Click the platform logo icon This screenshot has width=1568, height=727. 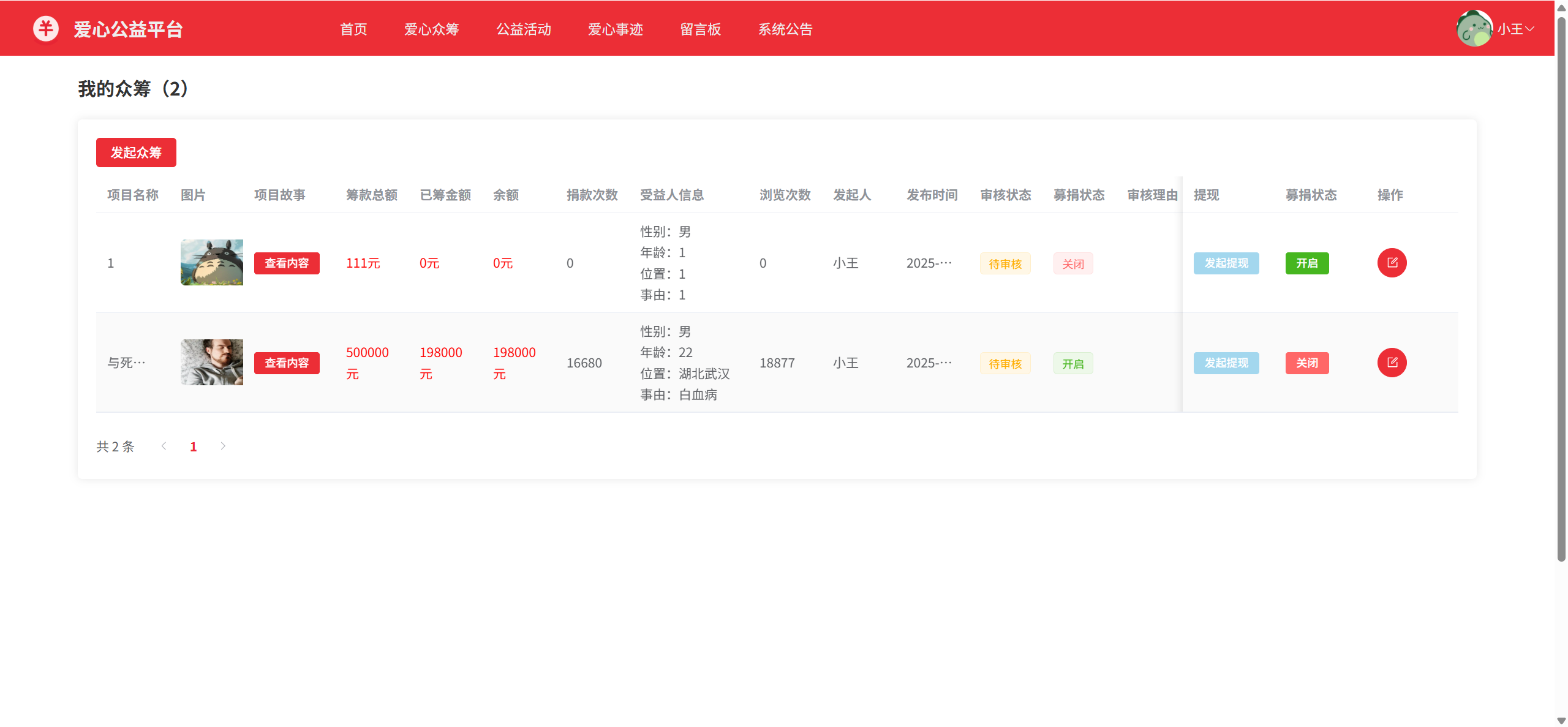(46, 29)
